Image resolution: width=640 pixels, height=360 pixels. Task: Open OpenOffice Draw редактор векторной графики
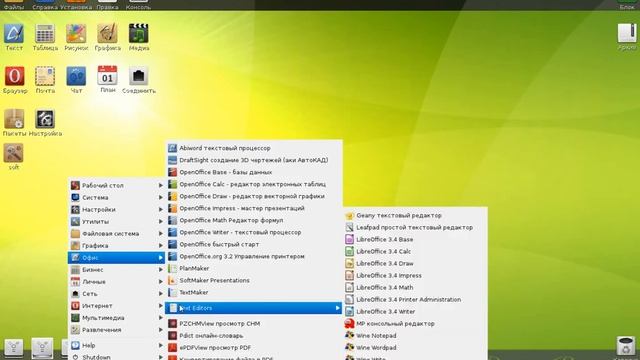pyautogui.click(x=253, y=196)
